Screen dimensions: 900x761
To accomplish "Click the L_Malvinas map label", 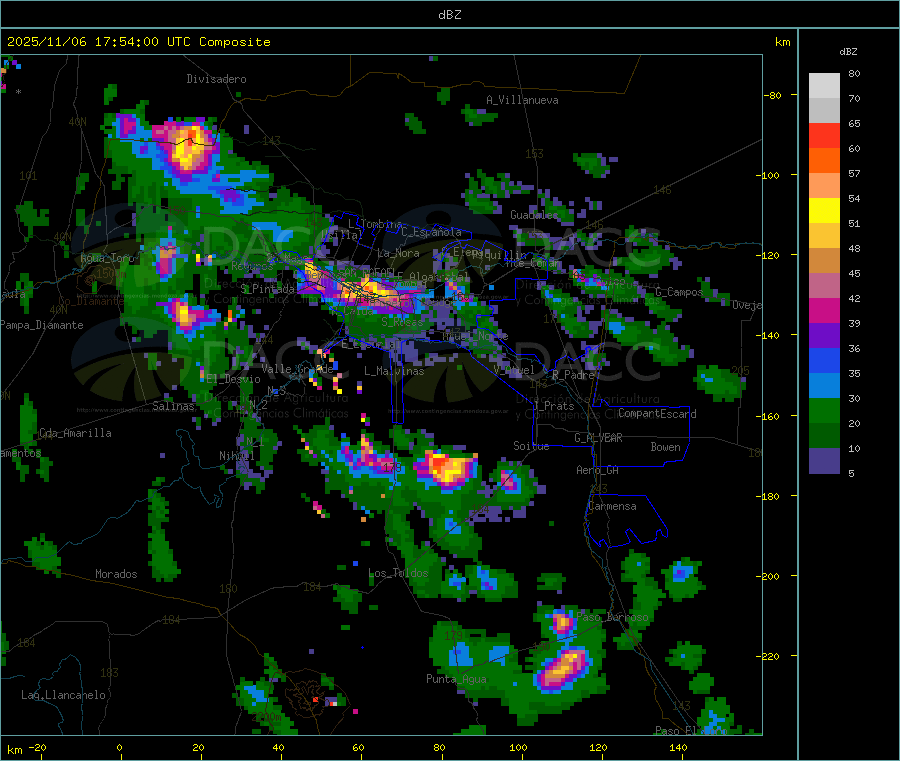I will click(394, 371).
